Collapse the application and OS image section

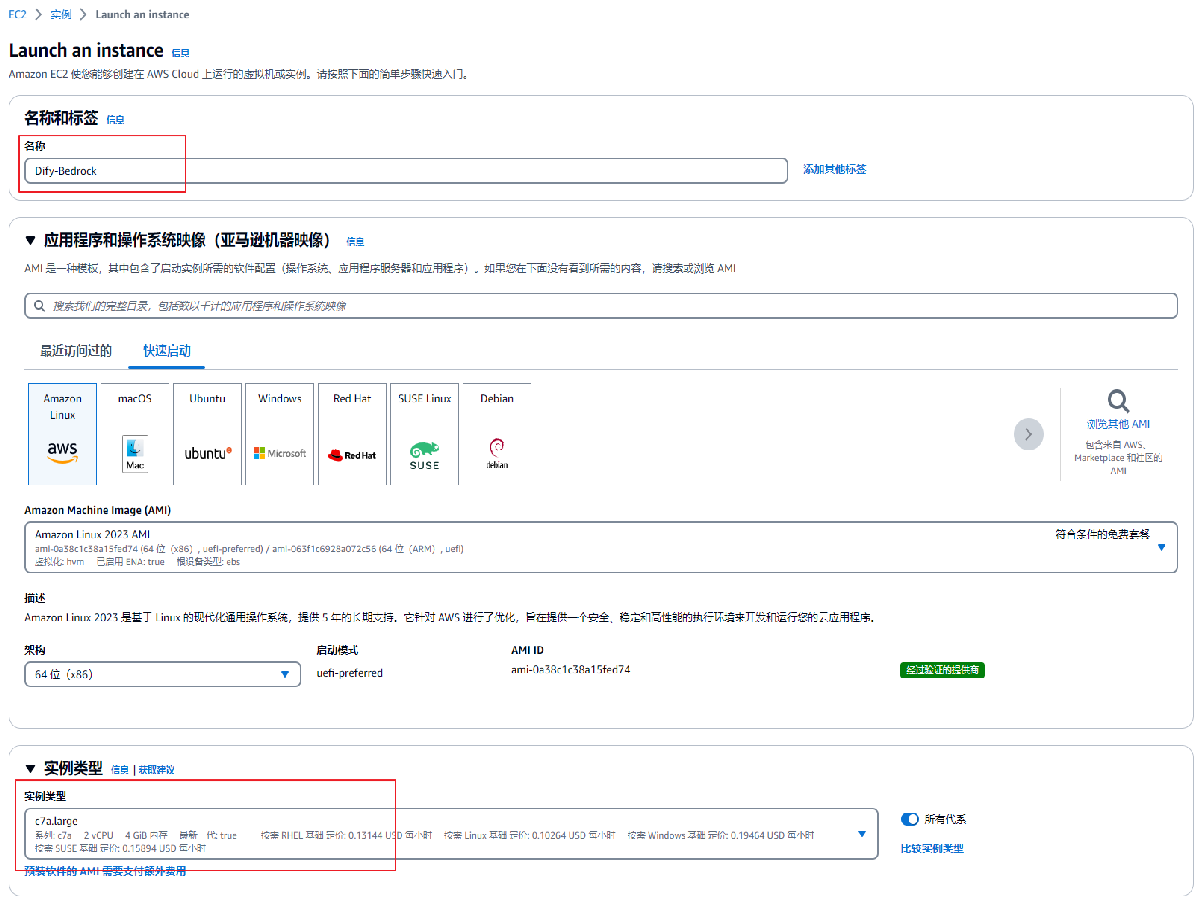pos(30,241)
